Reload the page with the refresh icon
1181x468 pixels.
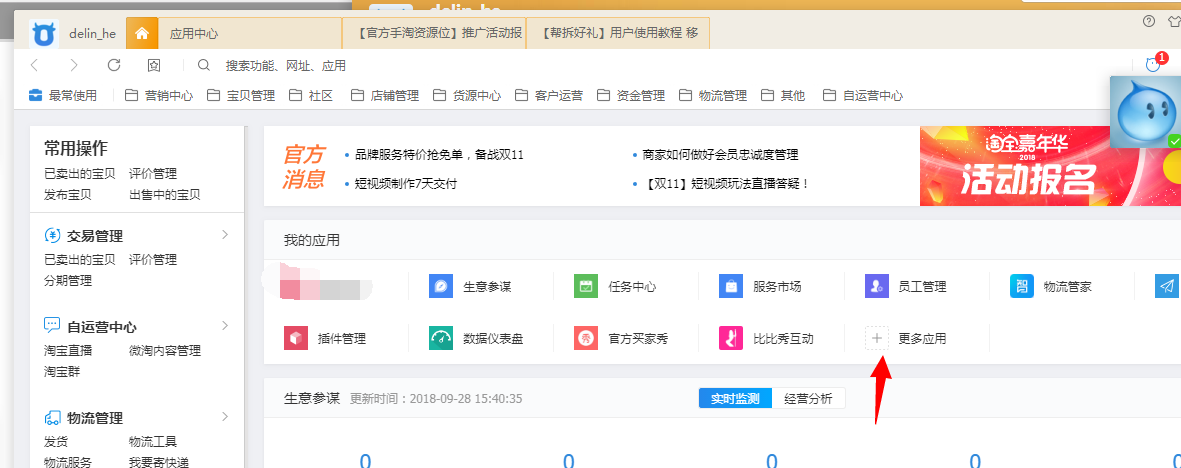point(114,66)
